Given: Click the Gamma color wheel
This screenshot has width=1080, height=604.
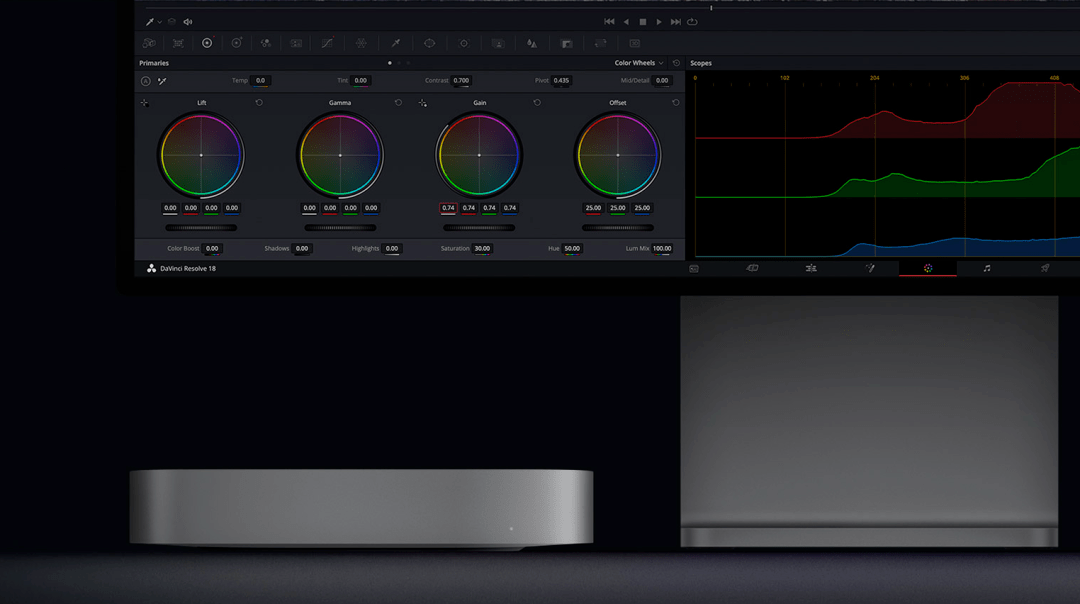Looking at the screenshot, I should tap(340, 155).
